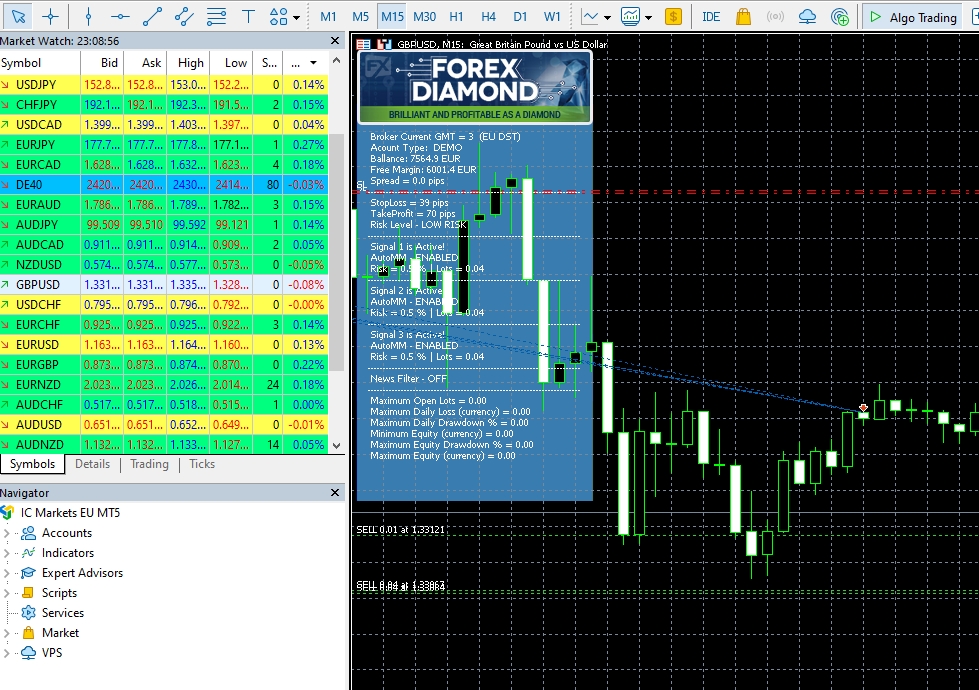Switch chart to W1 timeframe
The height and width of the screenshot is (690, 979).
[552, 17]
